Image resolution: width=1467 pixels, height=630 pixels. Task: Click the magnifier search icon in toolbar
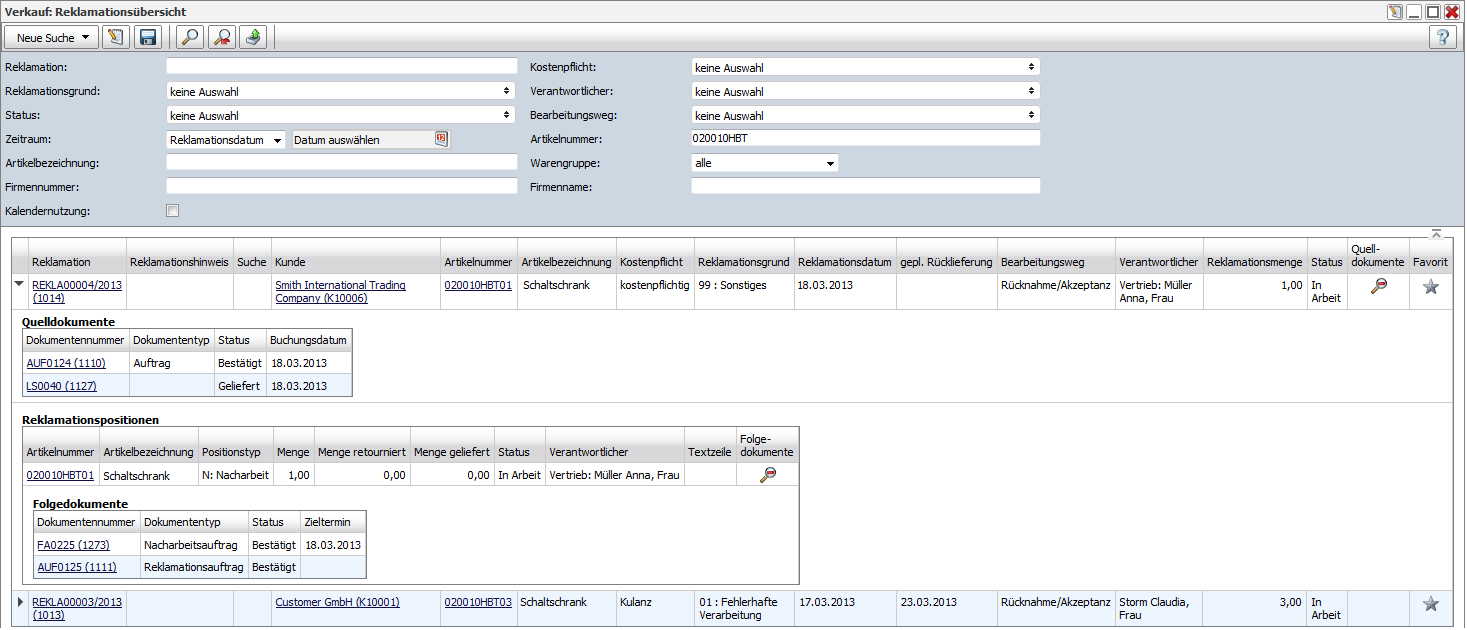click(x=189, y=38)
